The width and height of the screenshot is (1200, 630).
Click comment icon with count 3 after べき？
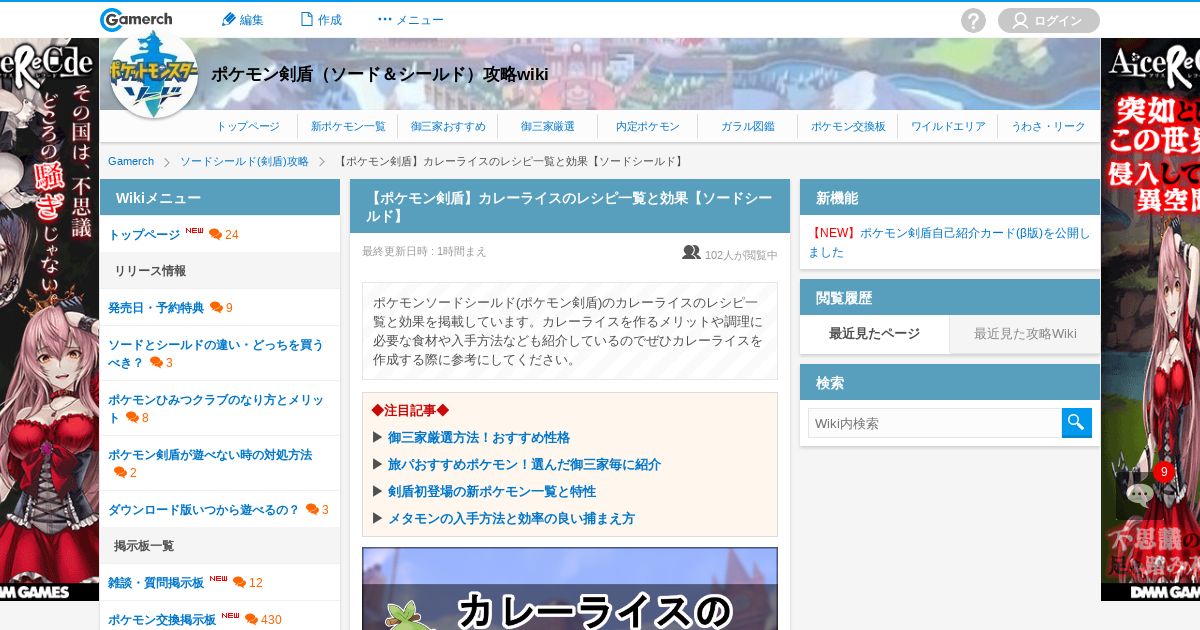pyautogui.click(x=156, y=362)
